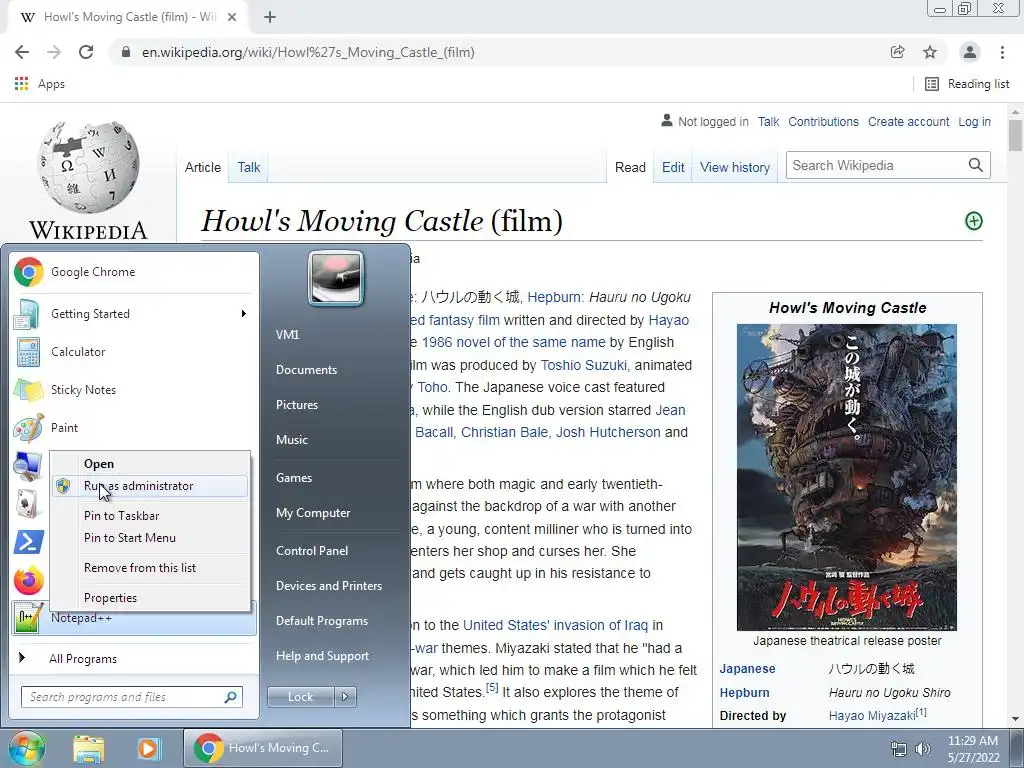The height and width of the screenshot is (768, 1024).
Task: Open Windows Explorer from the taskbar
Action: pyautogui.click(x=89, y=748)
